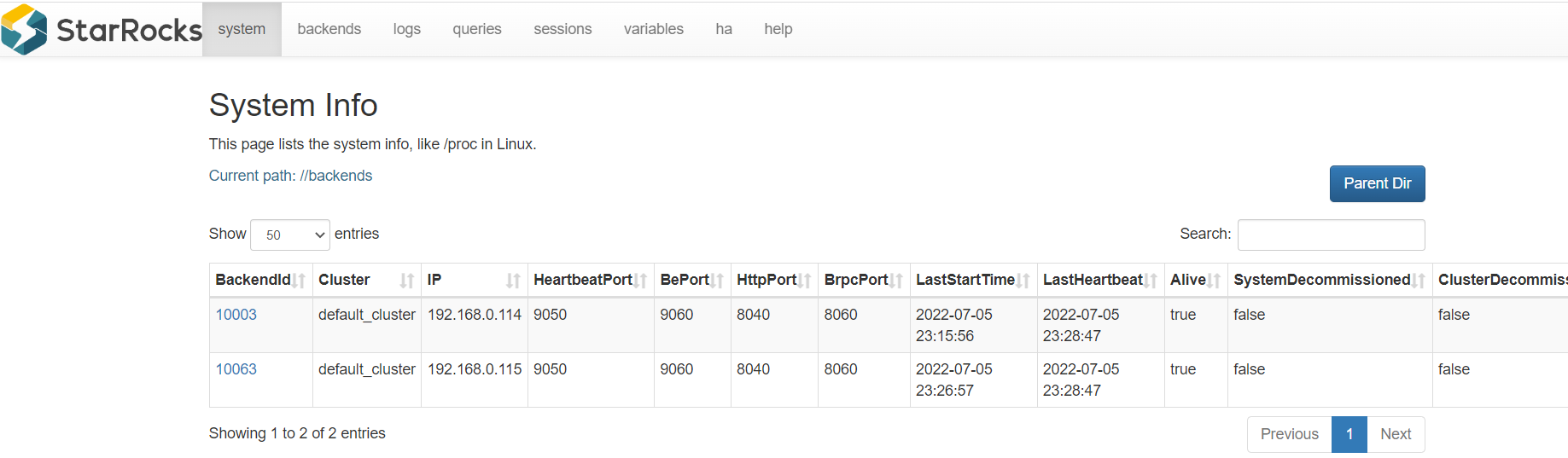The width and height of the screenshot is (1568, 458).
Task: Open the Show entries dropdown
Action: pyautogui.click(x=290, y=235)
